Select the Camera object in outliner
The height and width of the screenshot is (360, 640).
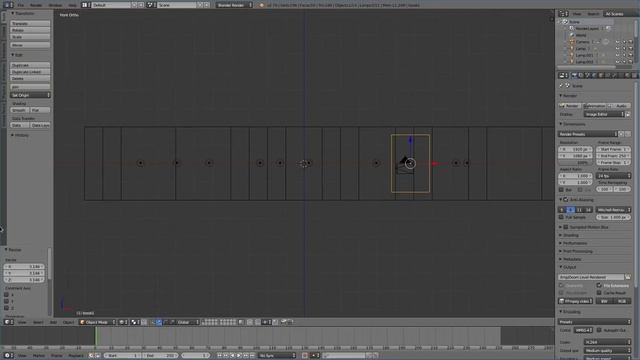582,42
